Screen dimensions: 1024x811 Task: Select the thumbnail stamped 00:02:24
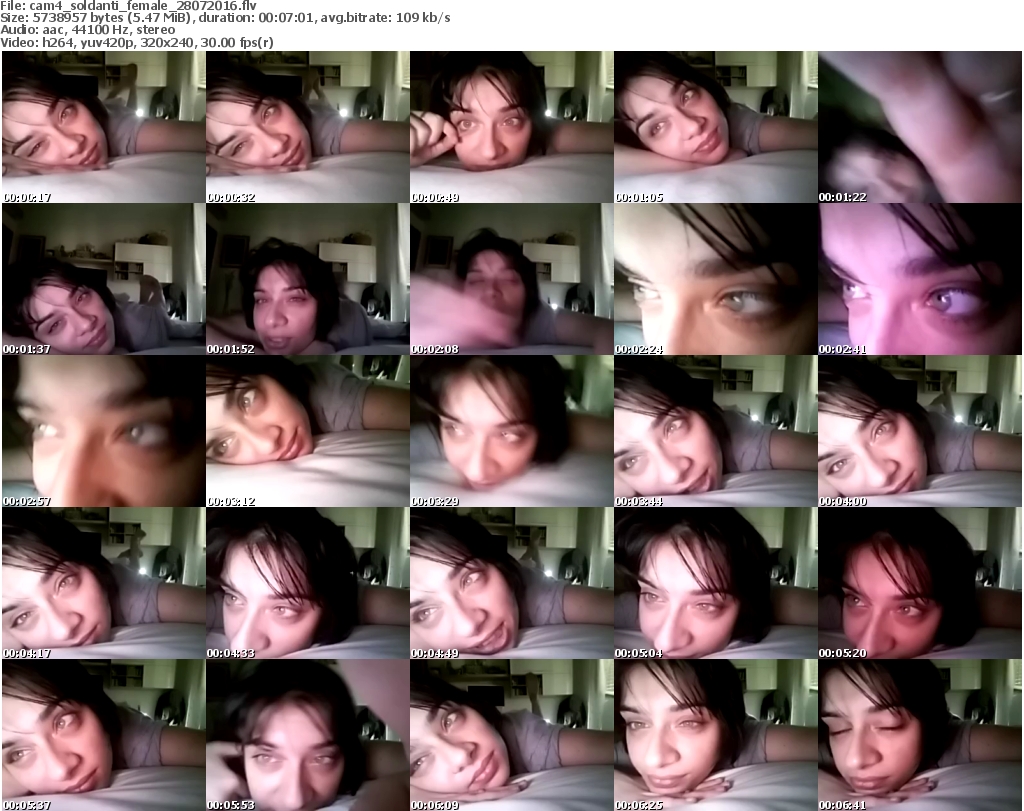coord(715,279)
